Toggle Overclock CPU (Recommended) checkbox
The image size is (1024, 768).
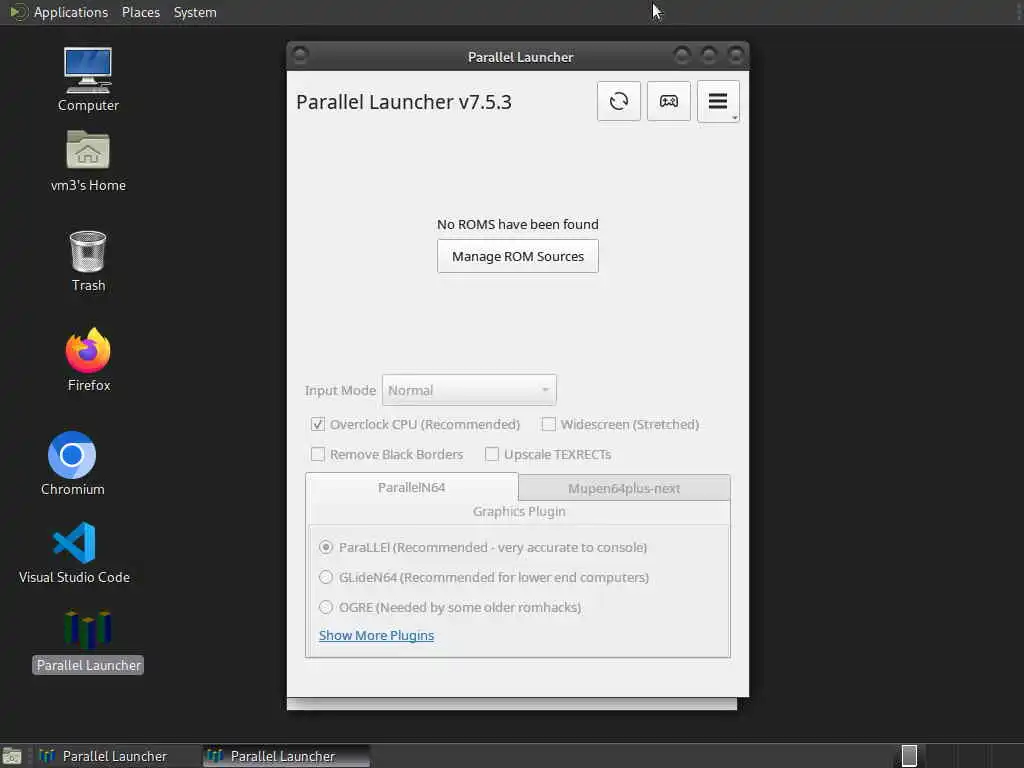(317, 424)
